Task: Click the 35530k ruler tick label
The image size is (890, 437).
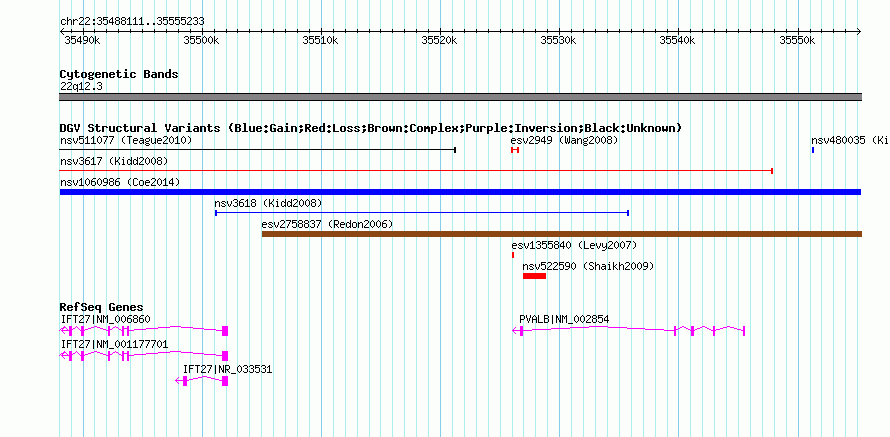Action: (559, 40)
